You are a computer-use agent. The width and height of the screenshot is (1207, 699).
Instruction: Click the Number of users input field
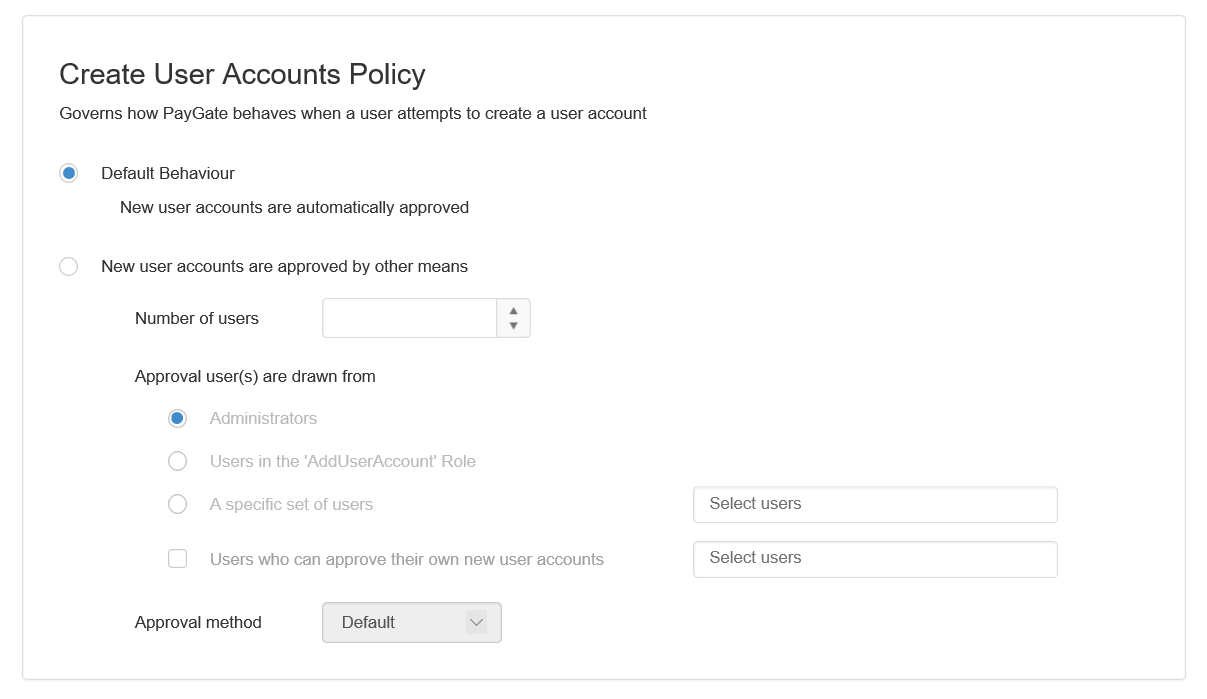pyautogui.click(x=409, y=319)
